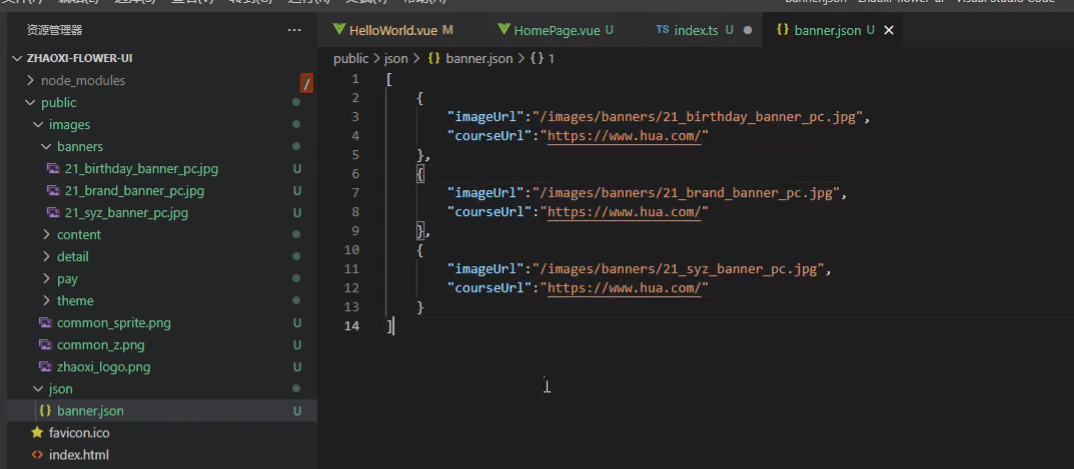Click the Vue icon on HelloWorld.vue tab

point(339,29)
